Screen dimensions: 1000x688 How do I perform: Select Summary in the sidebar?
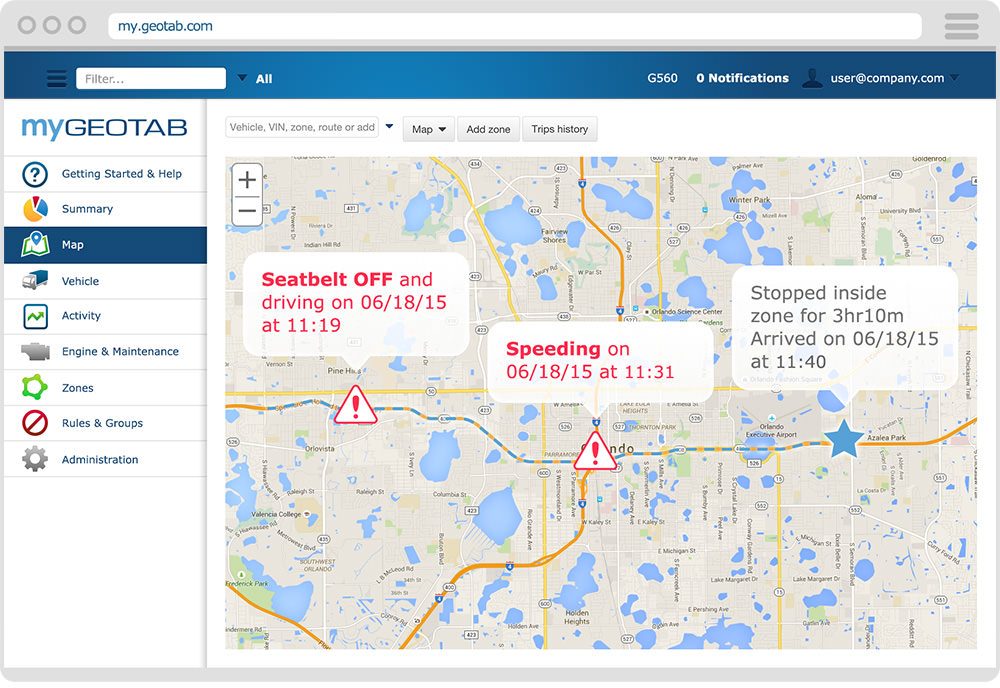click(x=105, y=209)
